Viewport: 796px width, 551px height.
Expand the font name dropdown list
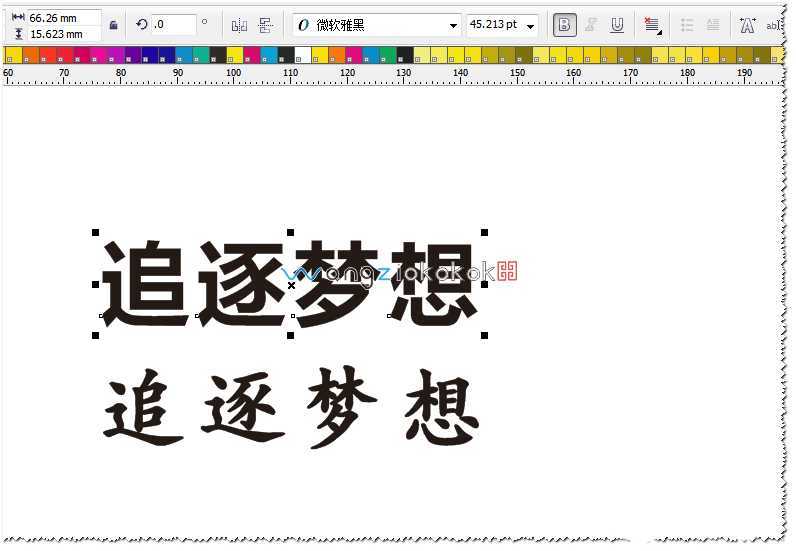click(454, 26)
